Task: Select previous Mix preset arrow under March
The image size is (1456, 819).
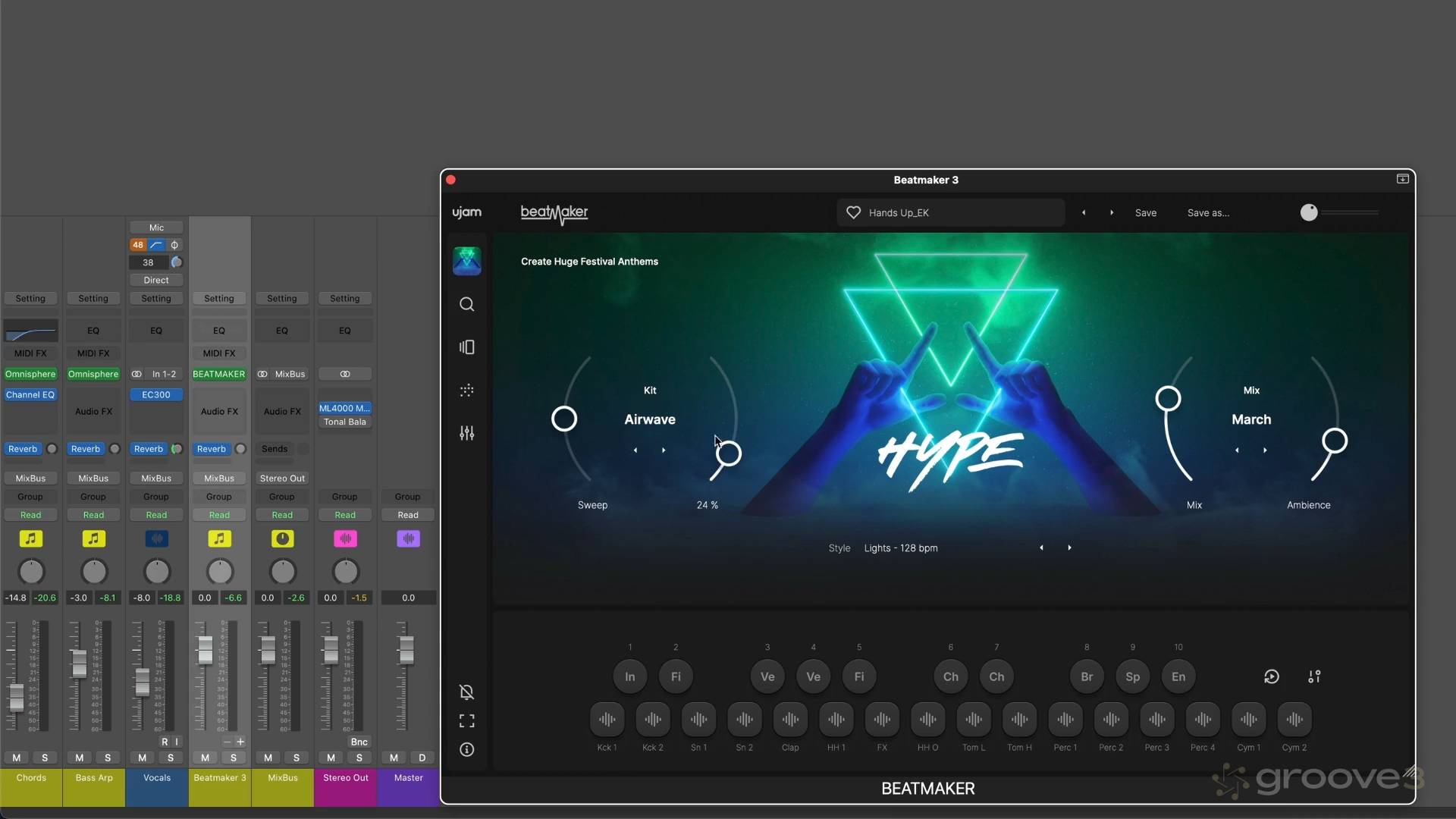Action: (x=1237, y=450)
